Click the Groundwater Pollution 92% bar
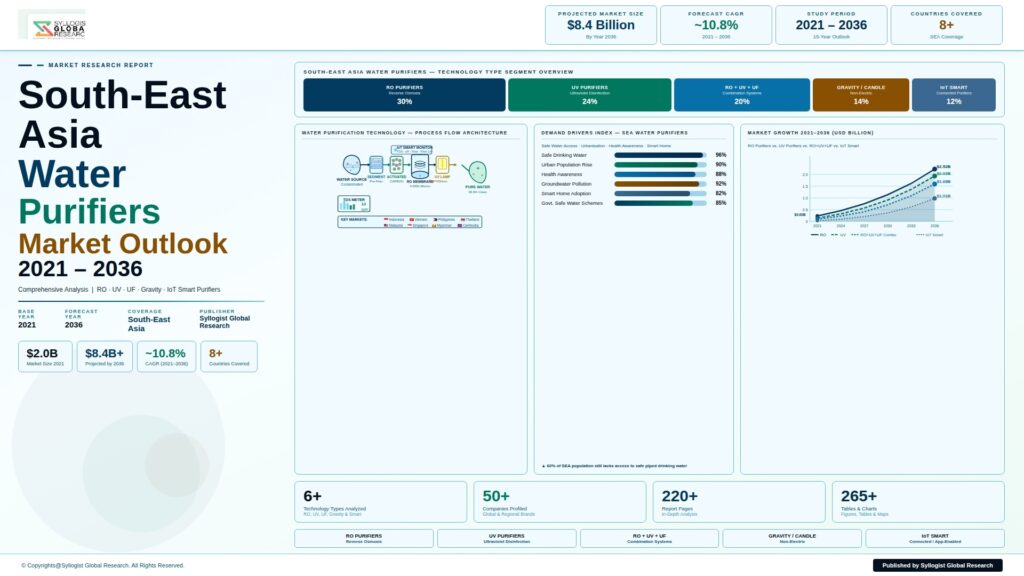The width and height of the screenshot is (1024, 576). coord(657,184)
